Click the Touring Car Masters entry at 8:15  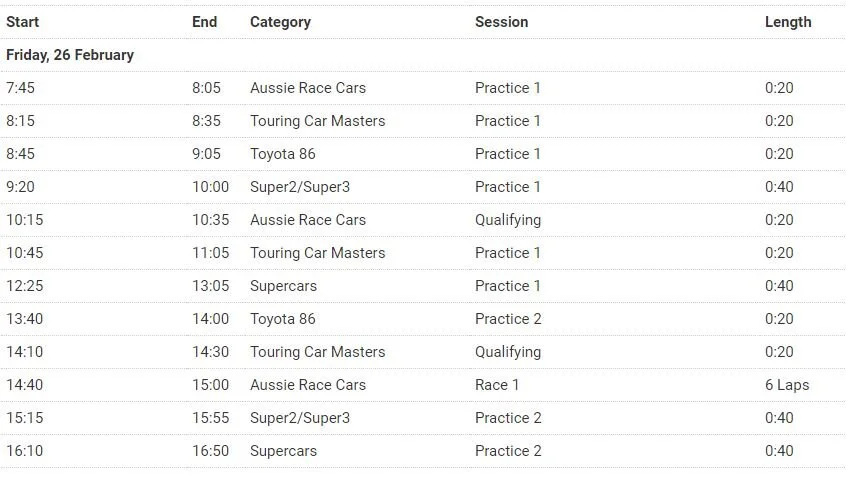point(318,121)
